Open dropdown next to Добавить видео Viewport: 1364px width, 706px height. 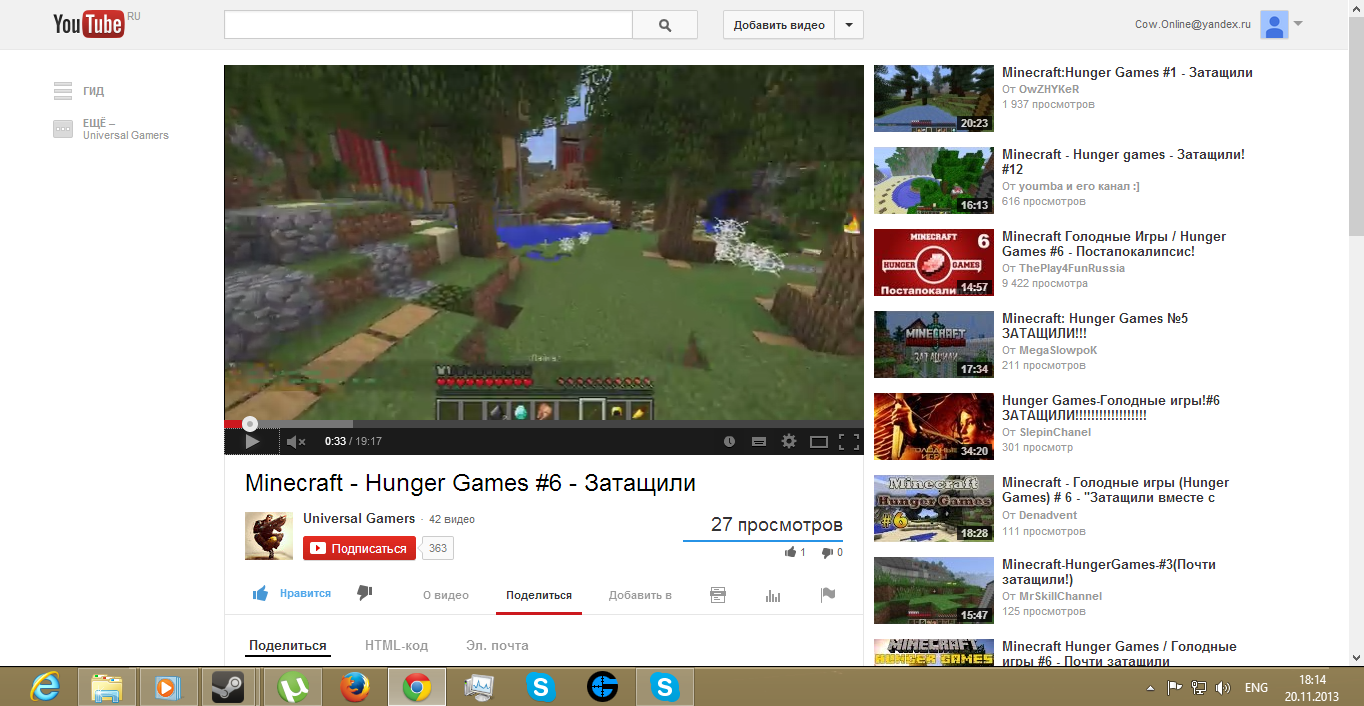[849, 25]
